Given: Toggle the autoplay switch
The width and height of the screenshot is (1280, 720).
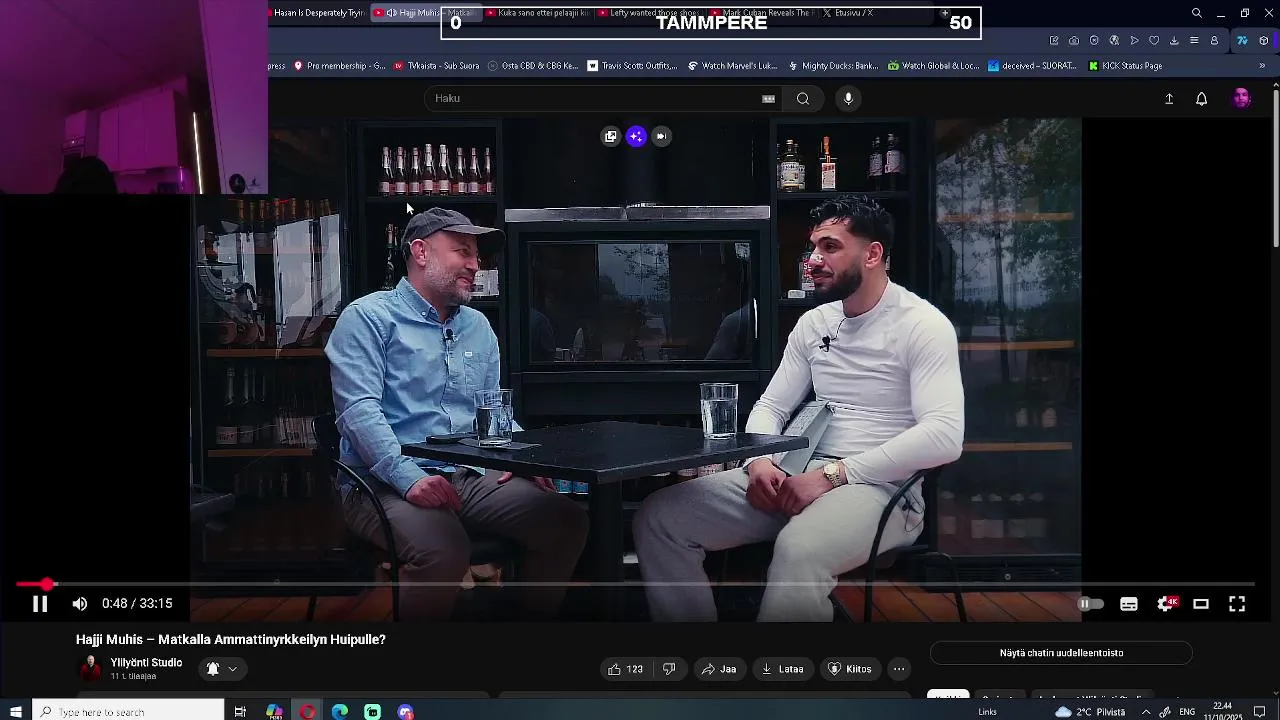Looking at the screenshot, I should tap(1090, 604).
